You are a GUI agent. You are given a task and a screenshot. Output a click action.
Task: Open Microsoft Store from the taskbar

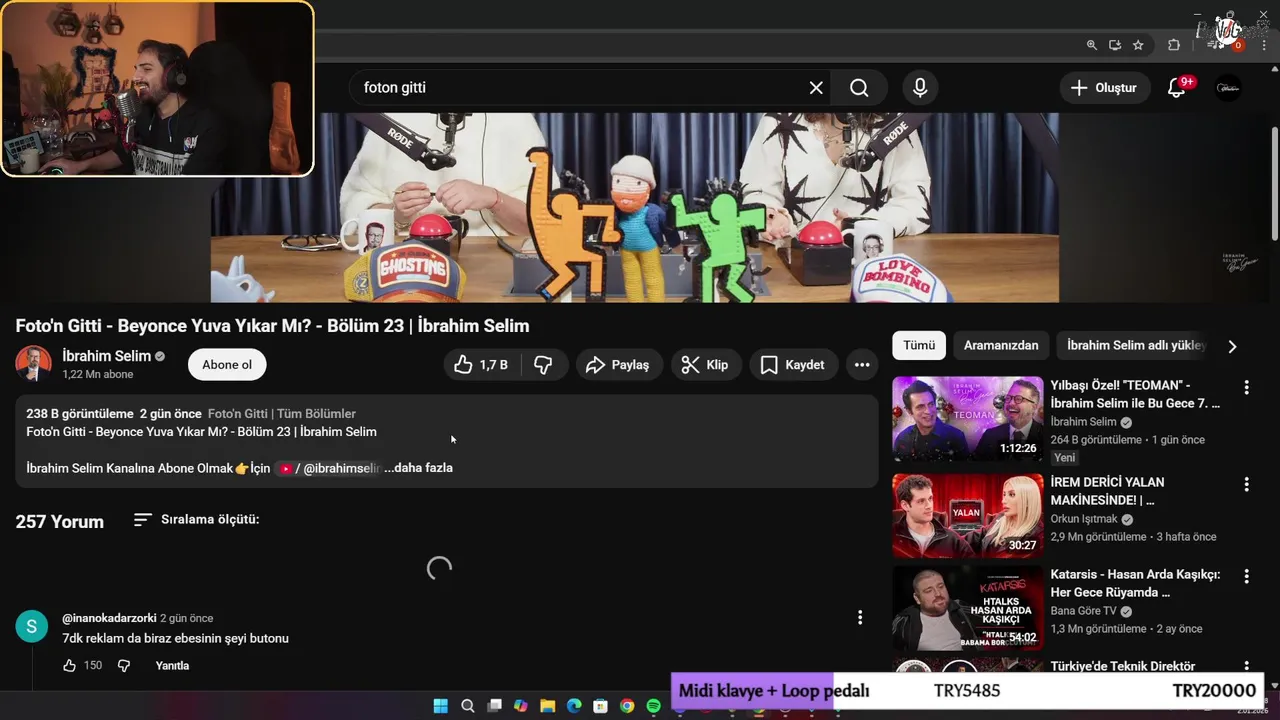(x=600, y=706)
